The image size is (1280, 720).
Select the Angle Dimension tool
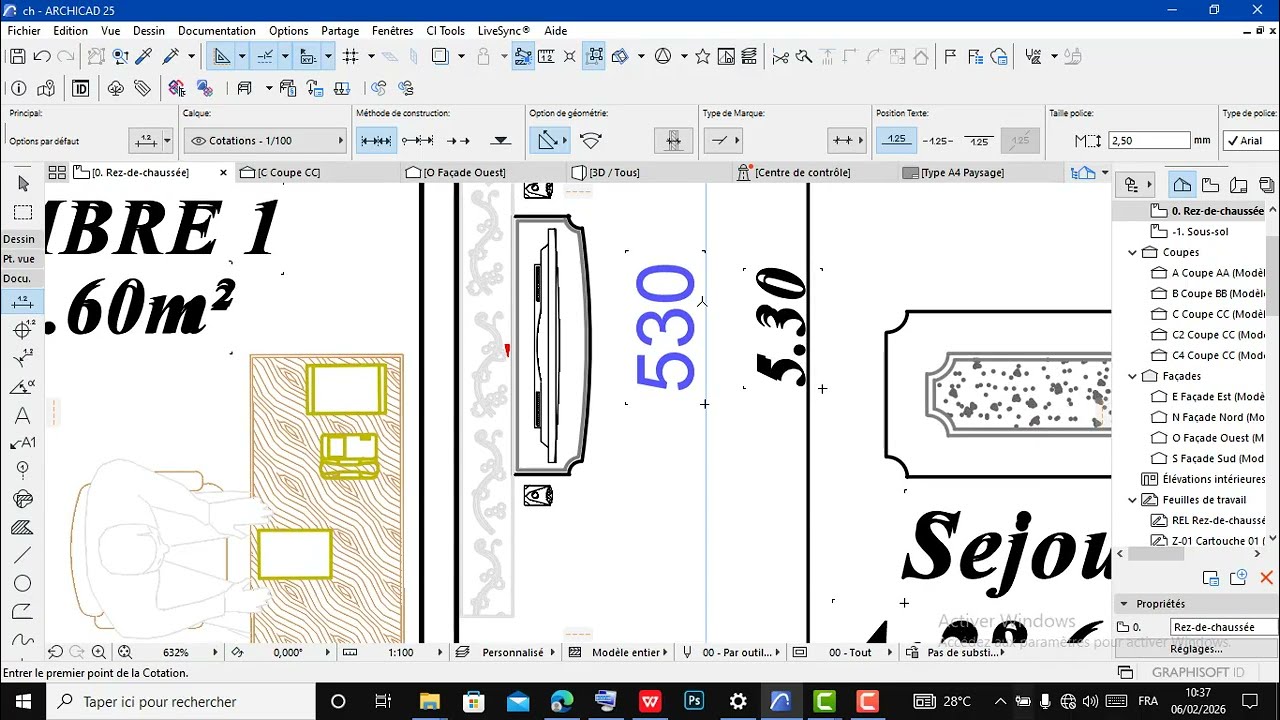pyautogui.click(x=23, y=387)
